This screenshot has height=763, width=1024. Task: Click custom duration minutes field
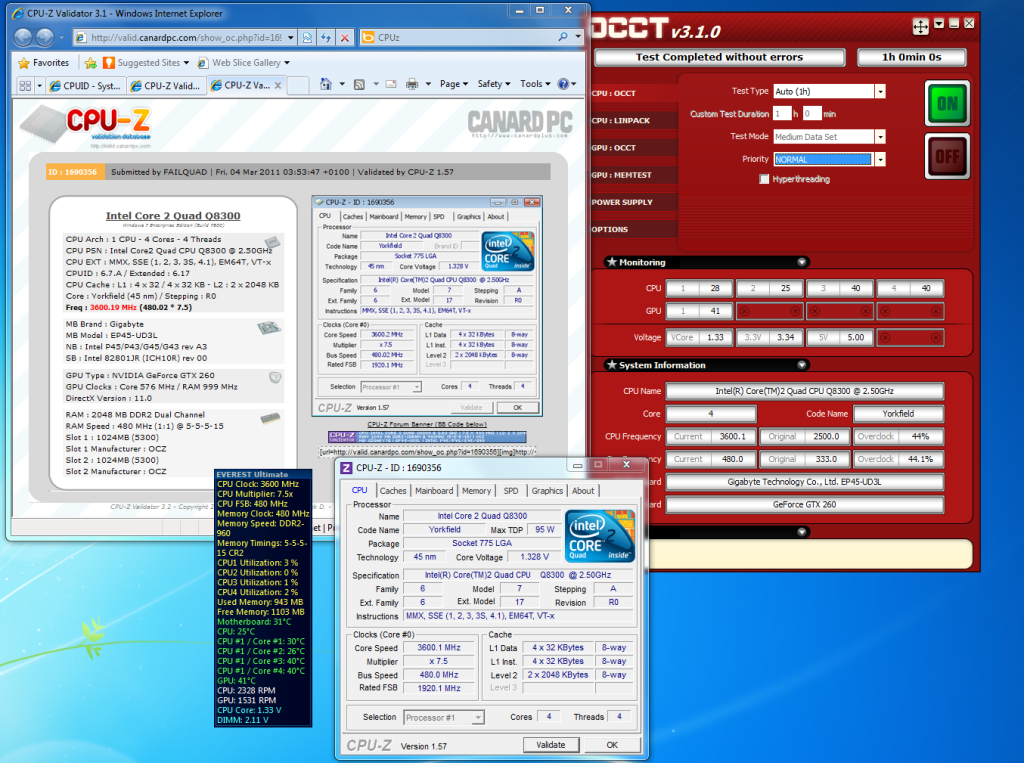click(x=812, y=114)
